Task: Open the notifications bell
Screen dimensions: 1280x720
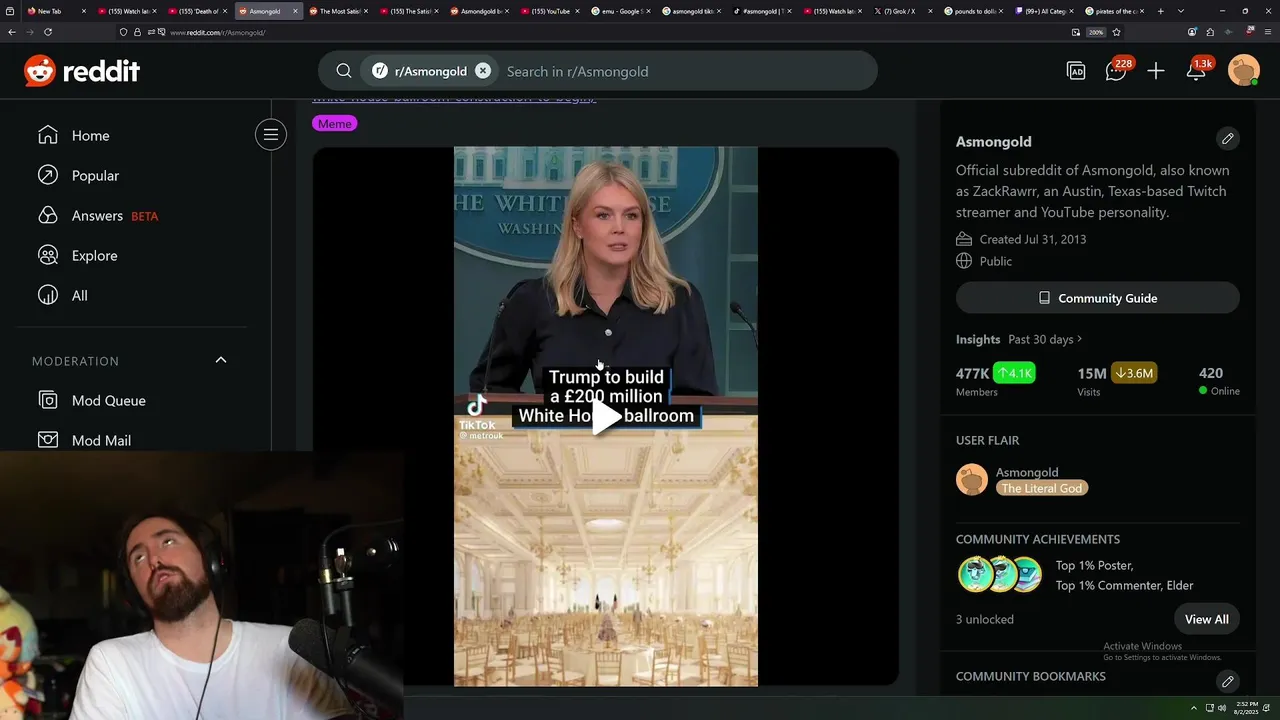Action: [x=1196, y=71]
